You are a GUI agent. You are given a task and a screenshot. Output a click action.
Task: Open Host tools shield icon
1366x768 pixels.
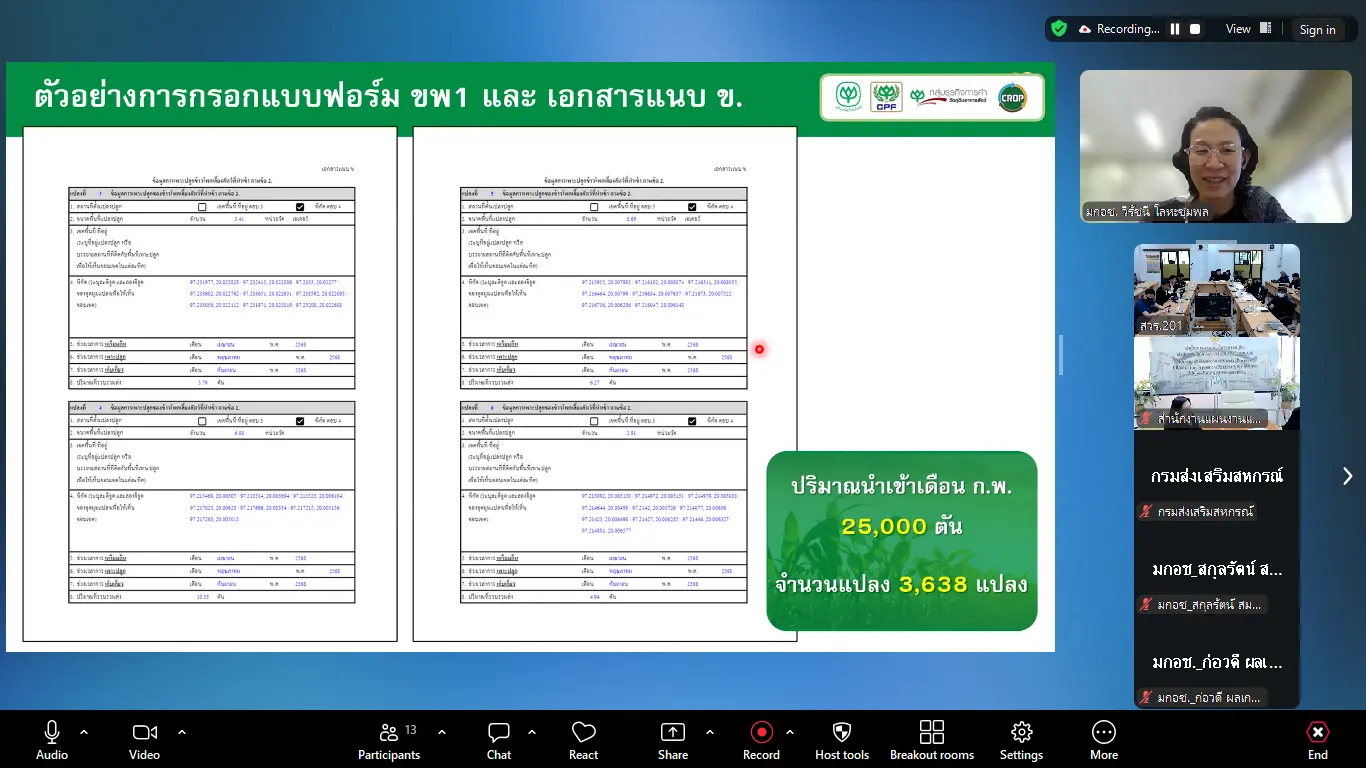[841, 740]
